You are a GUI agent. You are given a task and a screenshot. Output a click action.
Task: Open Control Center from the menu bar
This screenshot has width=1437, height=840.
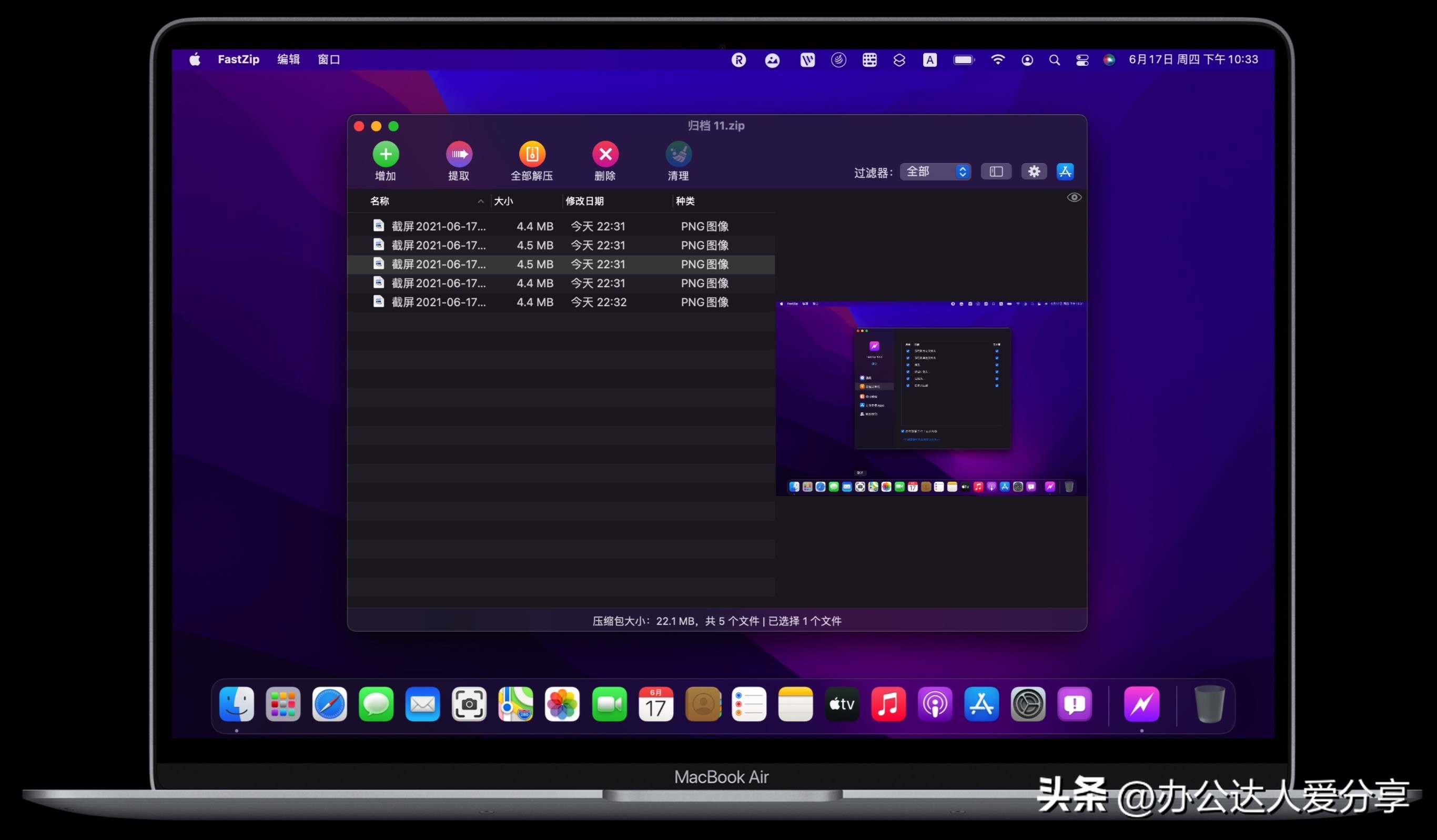1082,59
